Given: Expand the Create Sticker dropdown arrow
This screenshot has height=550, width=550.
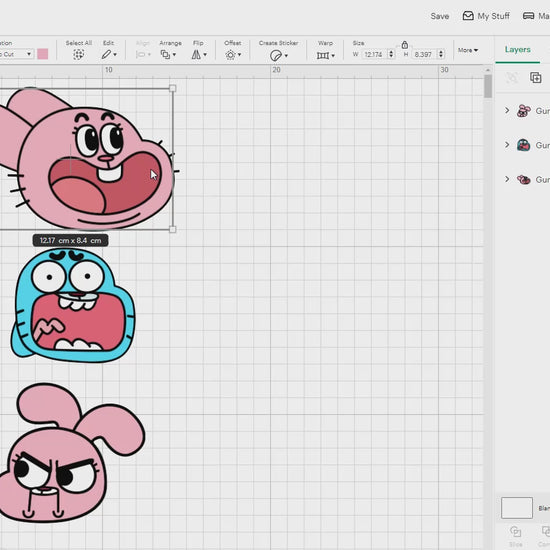Looking at the screenshot, I should [x=286, y=56].
